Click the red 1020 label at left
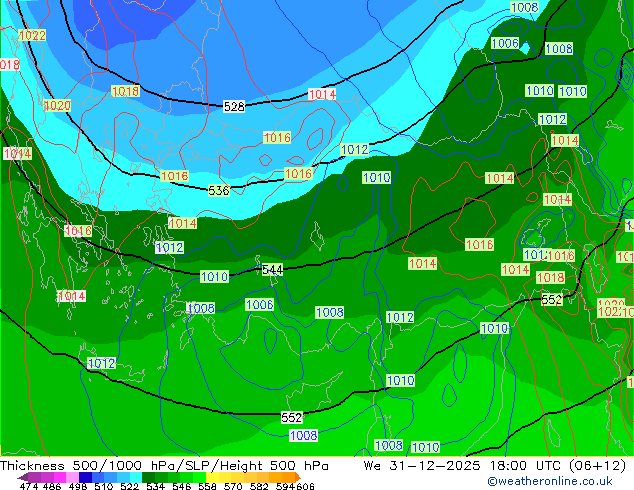The width and height of the screenshot is (634, 490). click(57, 106)
